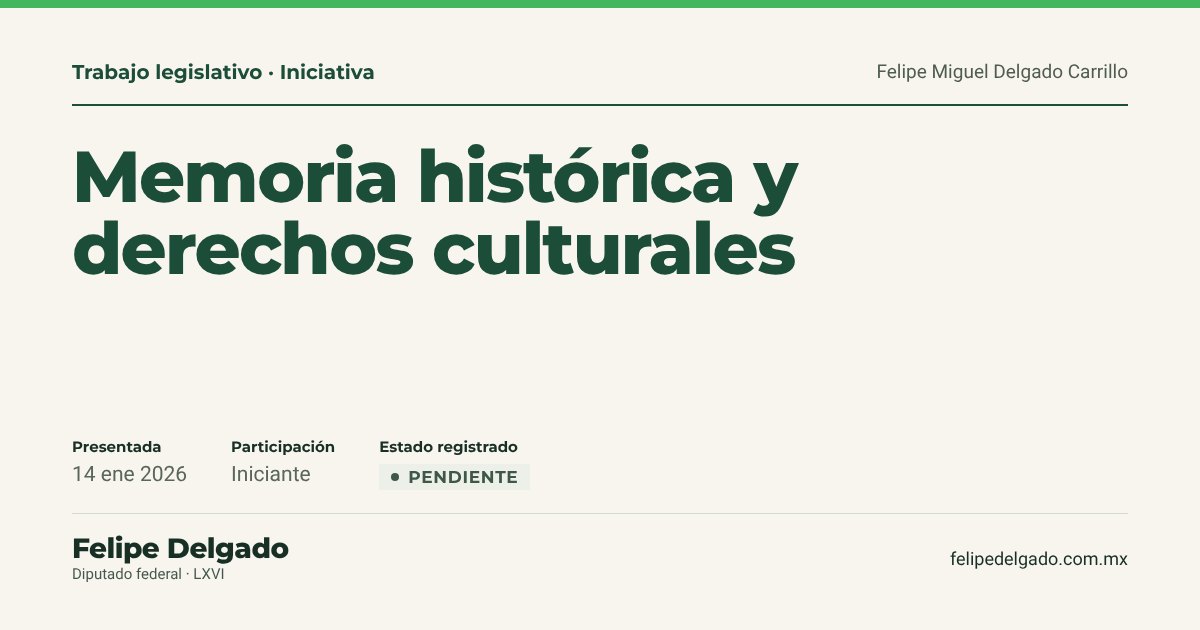Click the 'Presentada' label
Viewport: 1200px width, 630px height.
[x=116, y=447]
